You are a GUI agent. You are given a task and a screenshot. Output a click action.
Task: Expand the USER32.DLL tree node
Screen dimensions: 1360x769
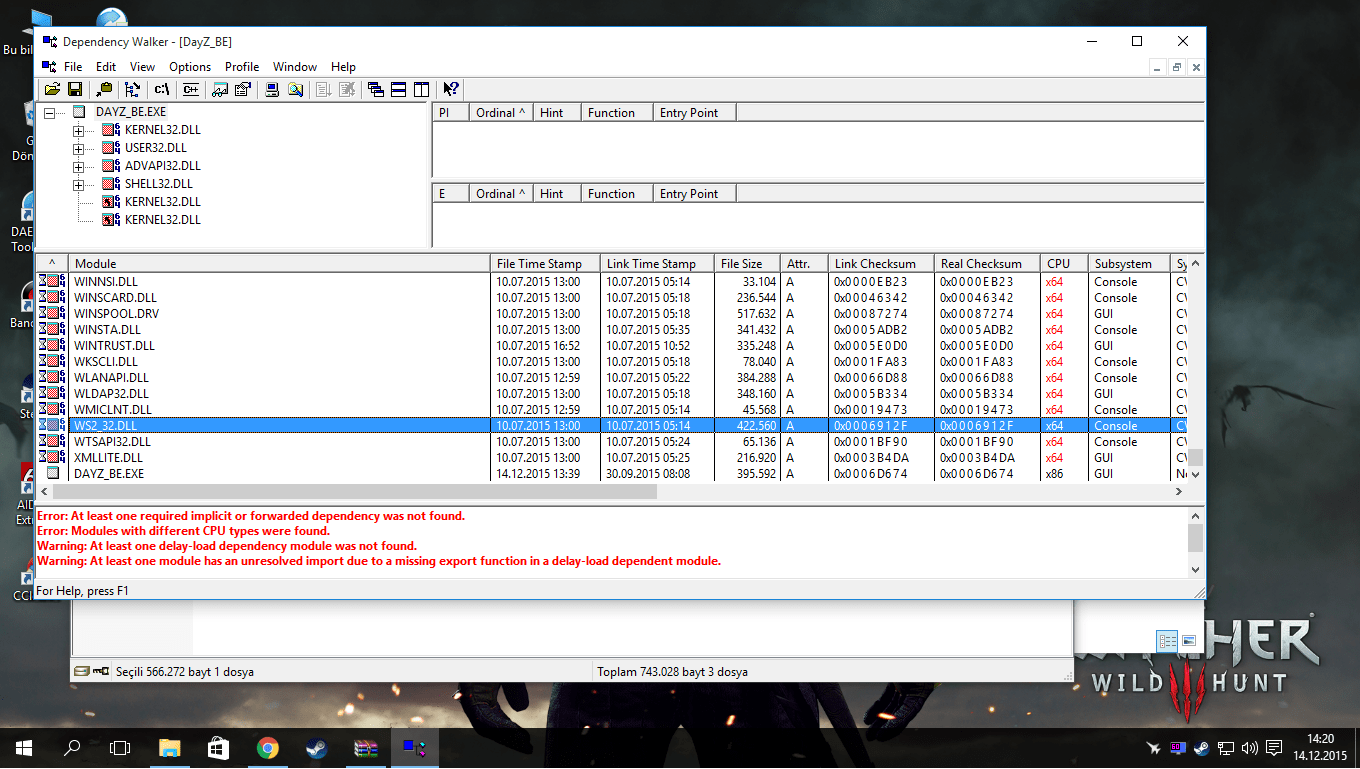click(78, 149)
